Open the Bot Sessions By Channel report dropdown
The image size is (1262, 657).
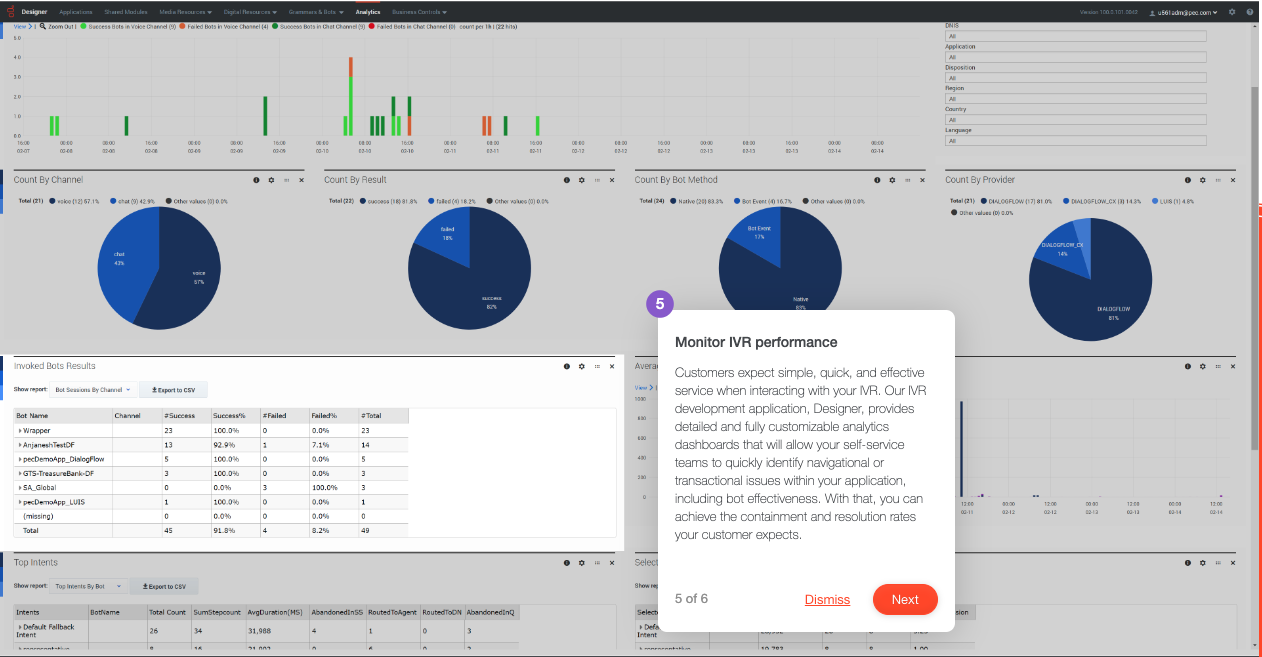click(93, 389)
